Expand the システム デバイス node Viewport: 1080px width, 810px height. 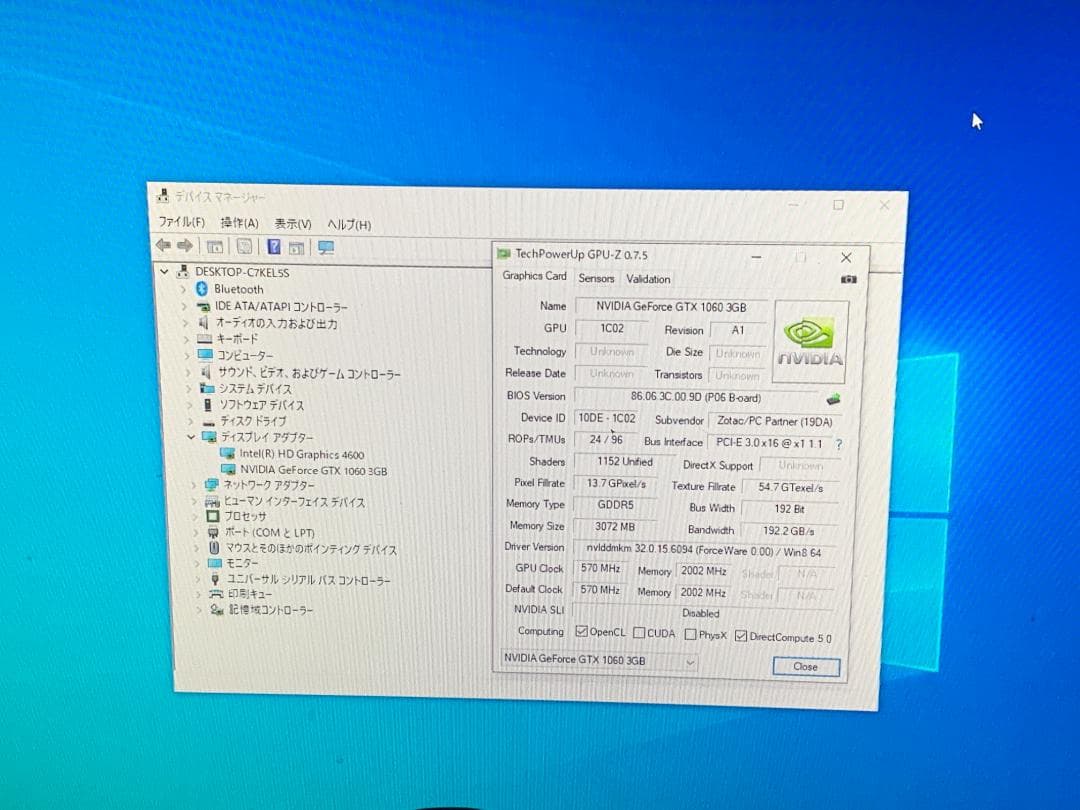[189, 388]
